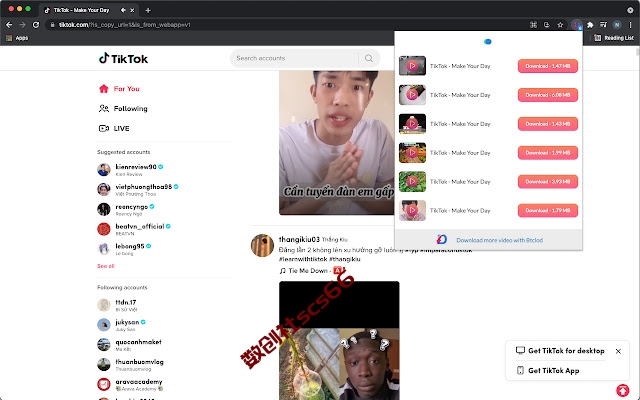Click Download - 1.47 MB button
Image resolution: width=640 pixels, height=400 pixels.
(x=548, y=66)
